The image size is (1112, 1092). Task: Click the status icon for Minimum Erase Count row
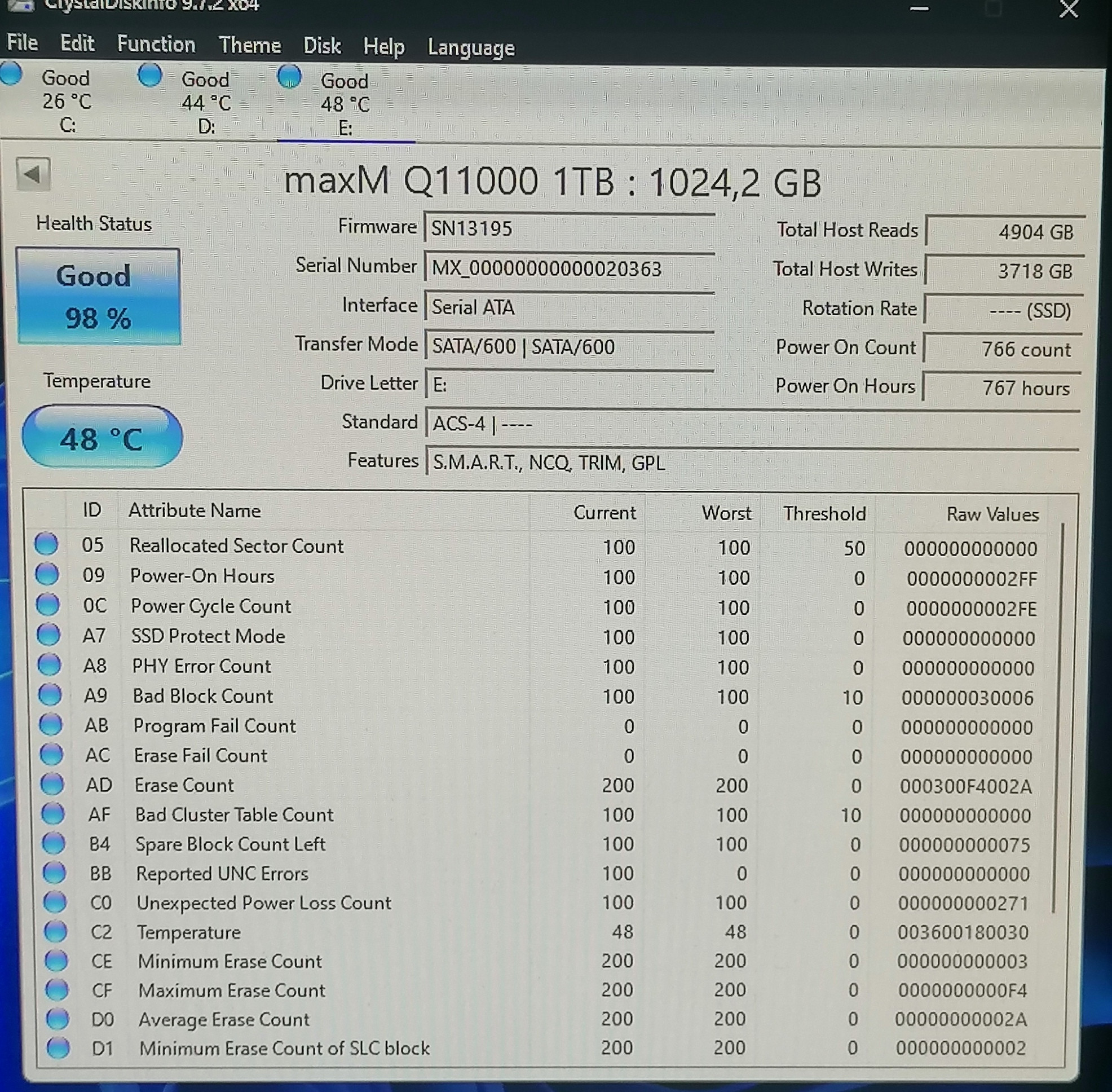tap(56, 961)
